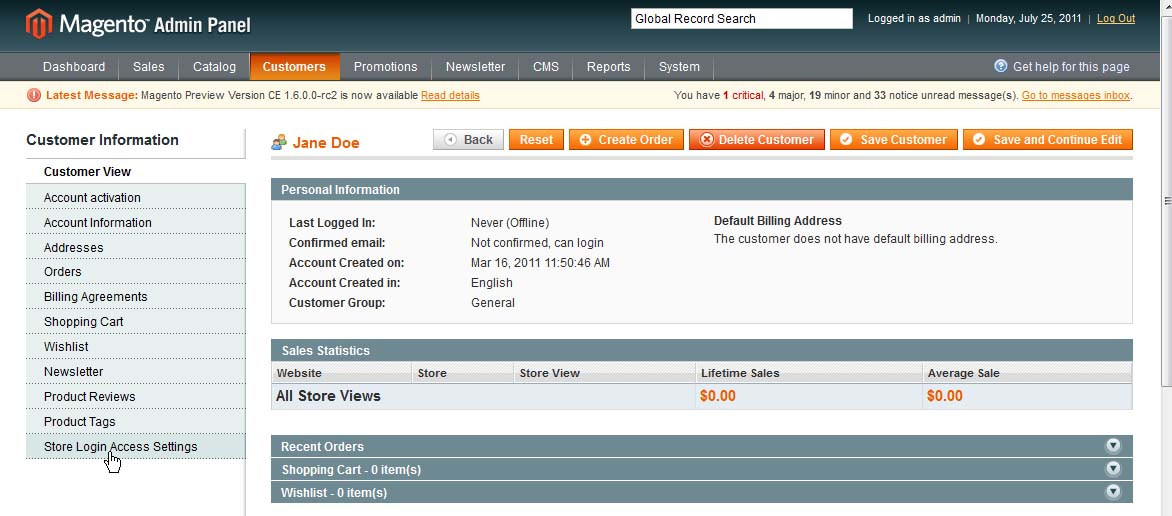Click the 'Never (Offline)' value
1172x516 pixels.
coord(510,223)
